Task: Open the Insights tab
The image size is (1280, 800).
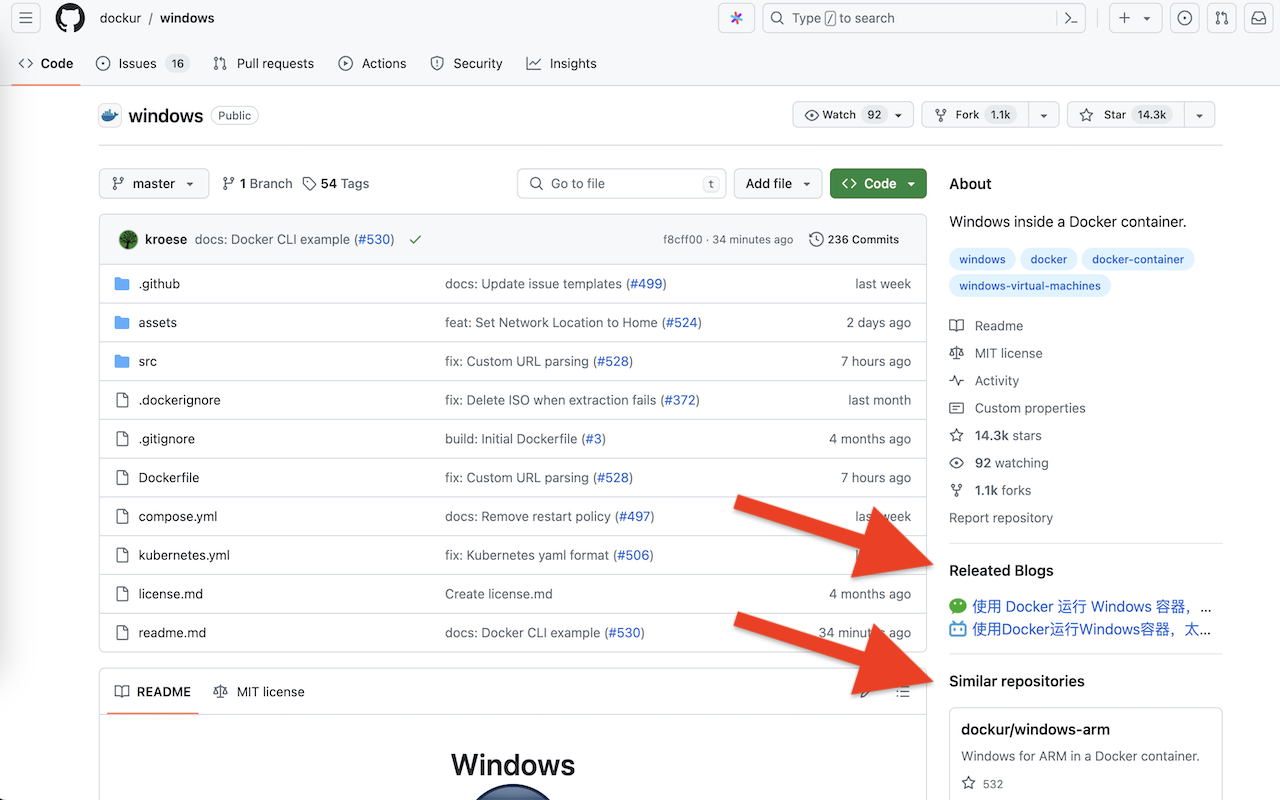Action: [x=561, y=63]
